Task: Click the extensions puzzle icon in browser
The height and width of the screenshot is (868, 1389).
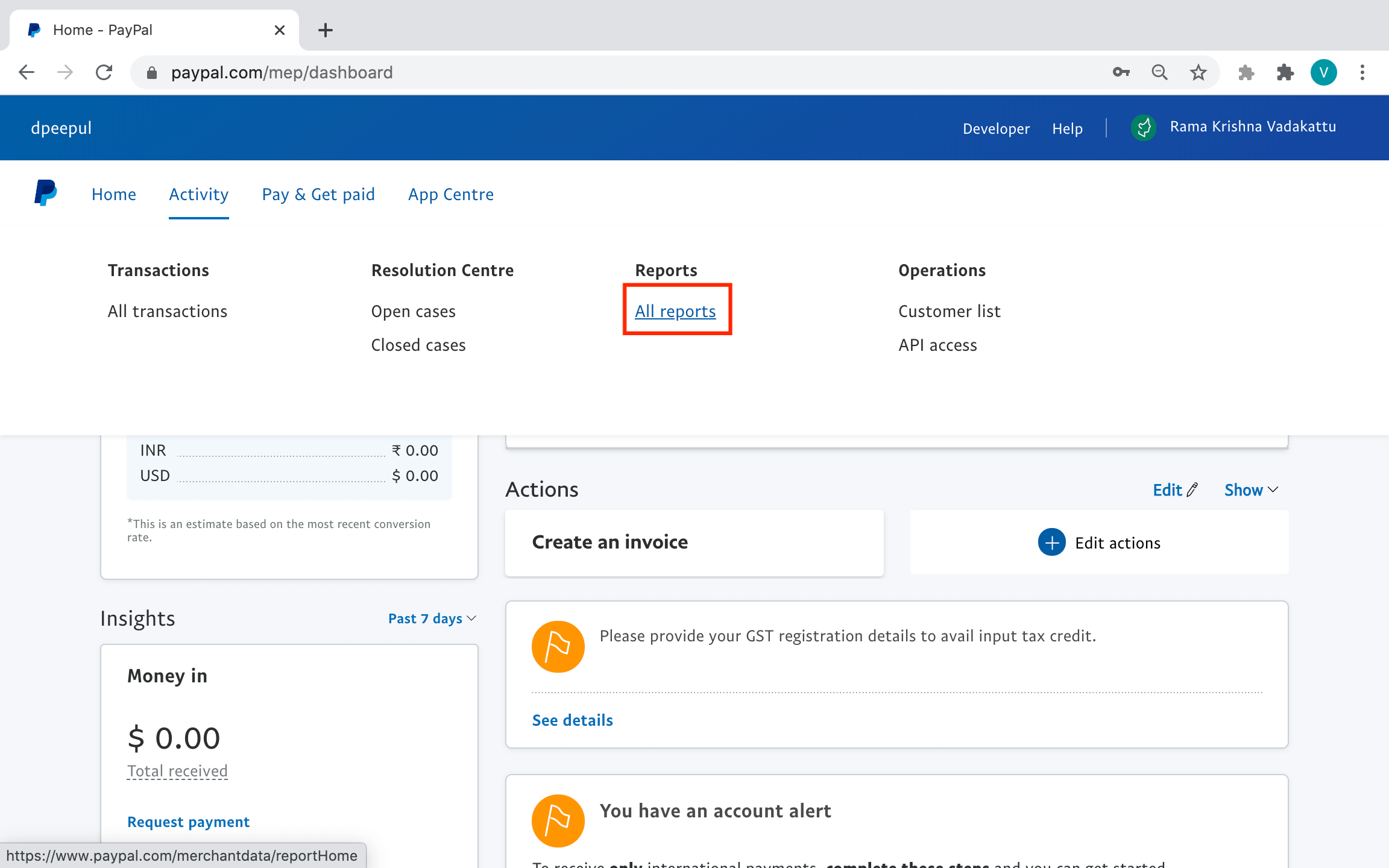Action: point(1283,72)
